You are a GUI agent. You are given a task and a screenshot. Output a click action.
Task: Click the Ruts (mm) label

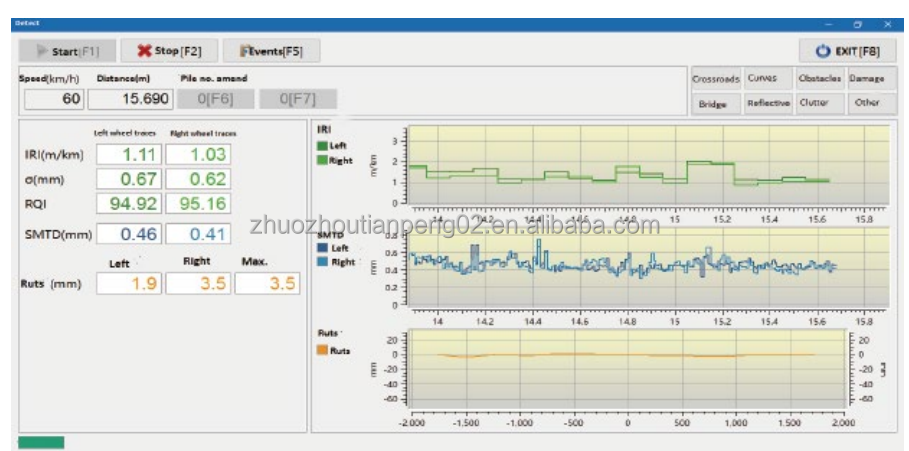coord(51,284)
